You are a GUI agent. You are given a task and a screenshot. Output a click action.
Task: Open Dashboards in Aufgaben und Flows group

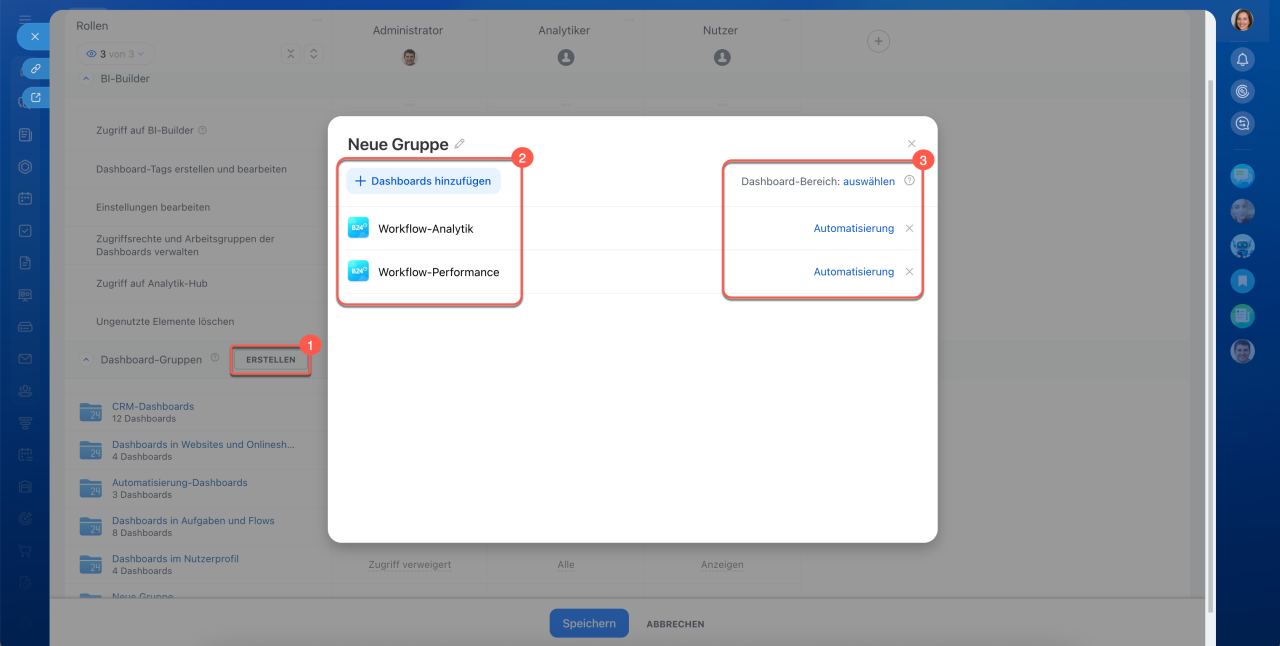point(193,521)
